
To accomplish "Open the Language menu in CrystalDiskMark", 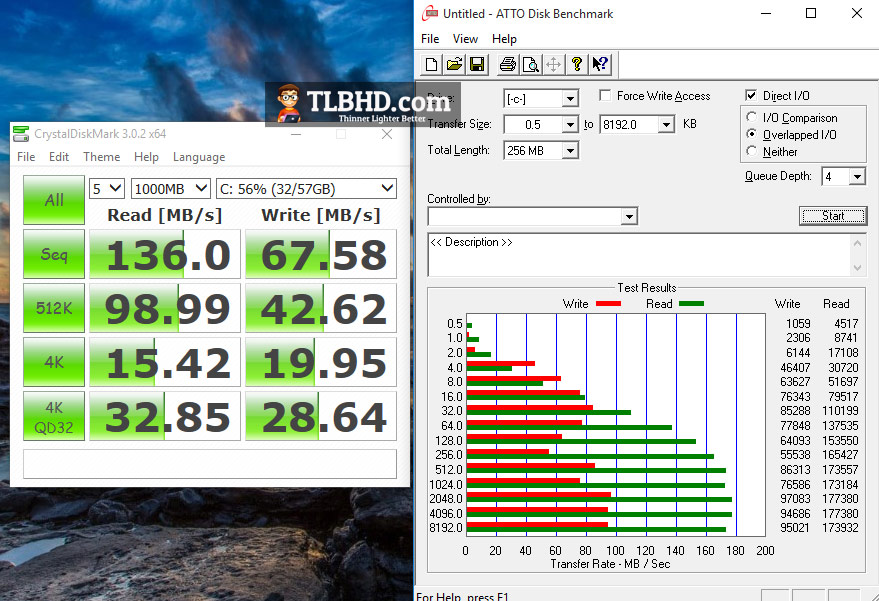I will [199, 157].
